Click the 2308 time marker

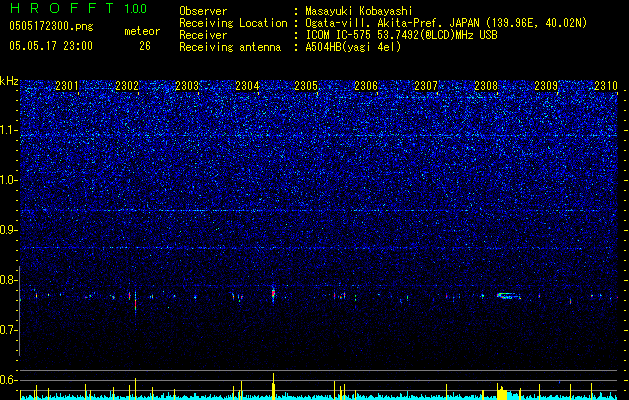click(x=486, y=85)
